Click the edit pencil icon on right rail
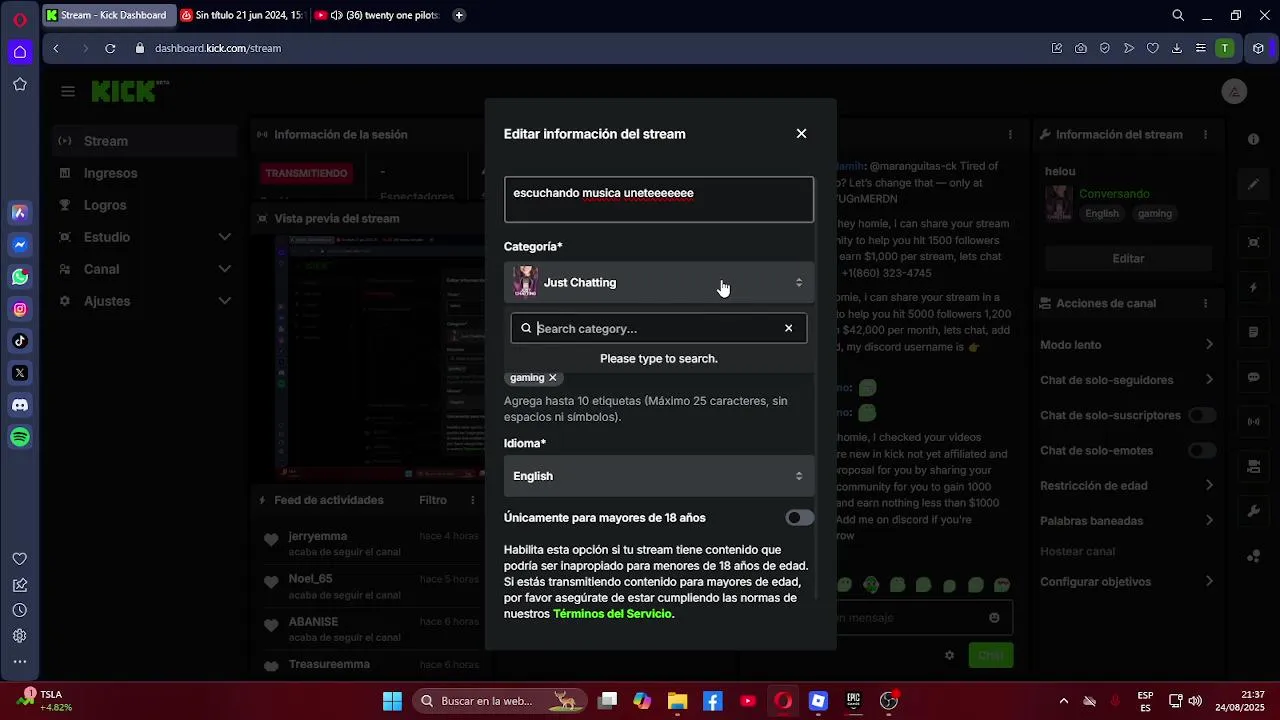Image resolution: width=1280 pixels, height=720 pixels. point(1254,185)
